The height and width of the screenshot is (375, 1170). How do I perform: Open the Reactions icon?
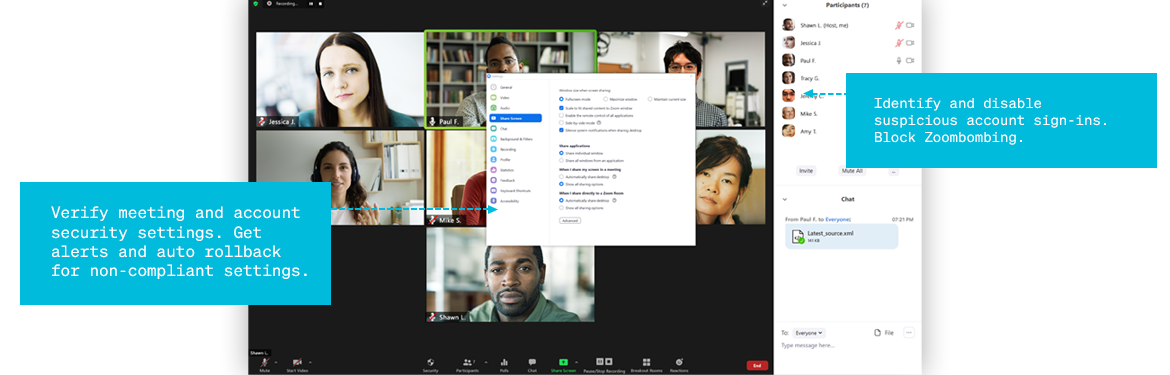678,362
